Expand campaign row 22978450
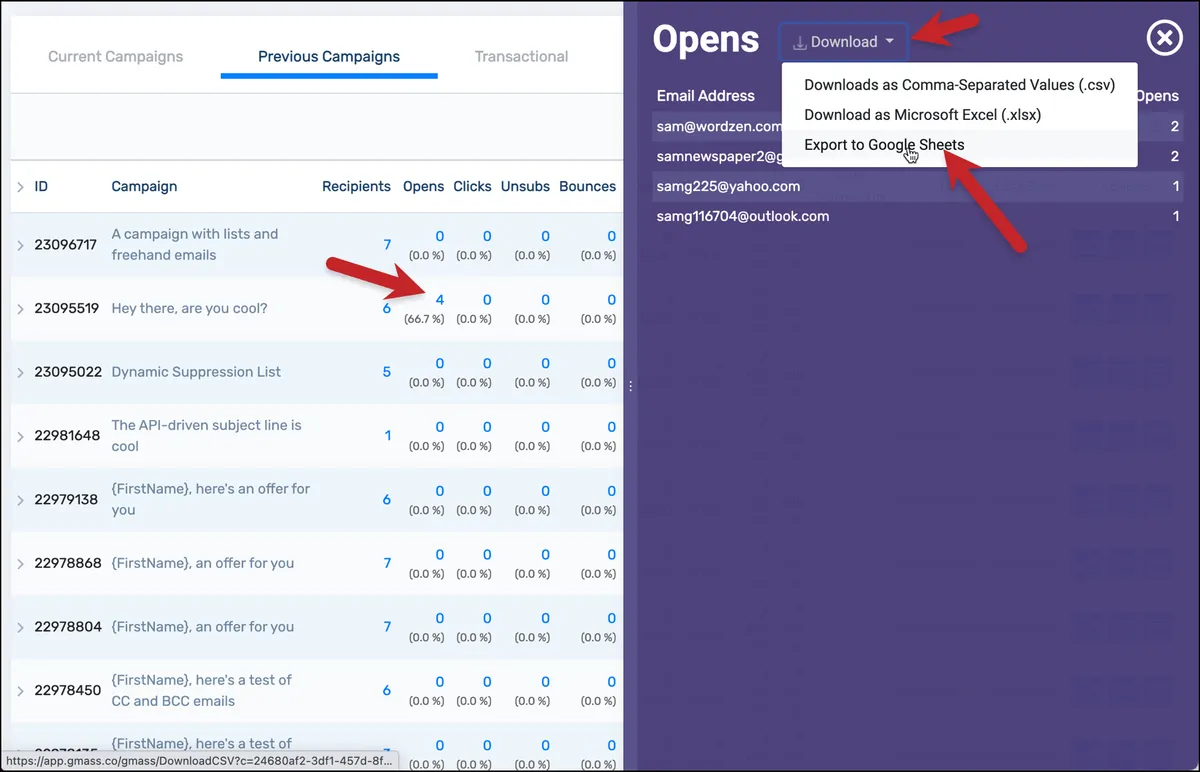 tap(20, 691)
